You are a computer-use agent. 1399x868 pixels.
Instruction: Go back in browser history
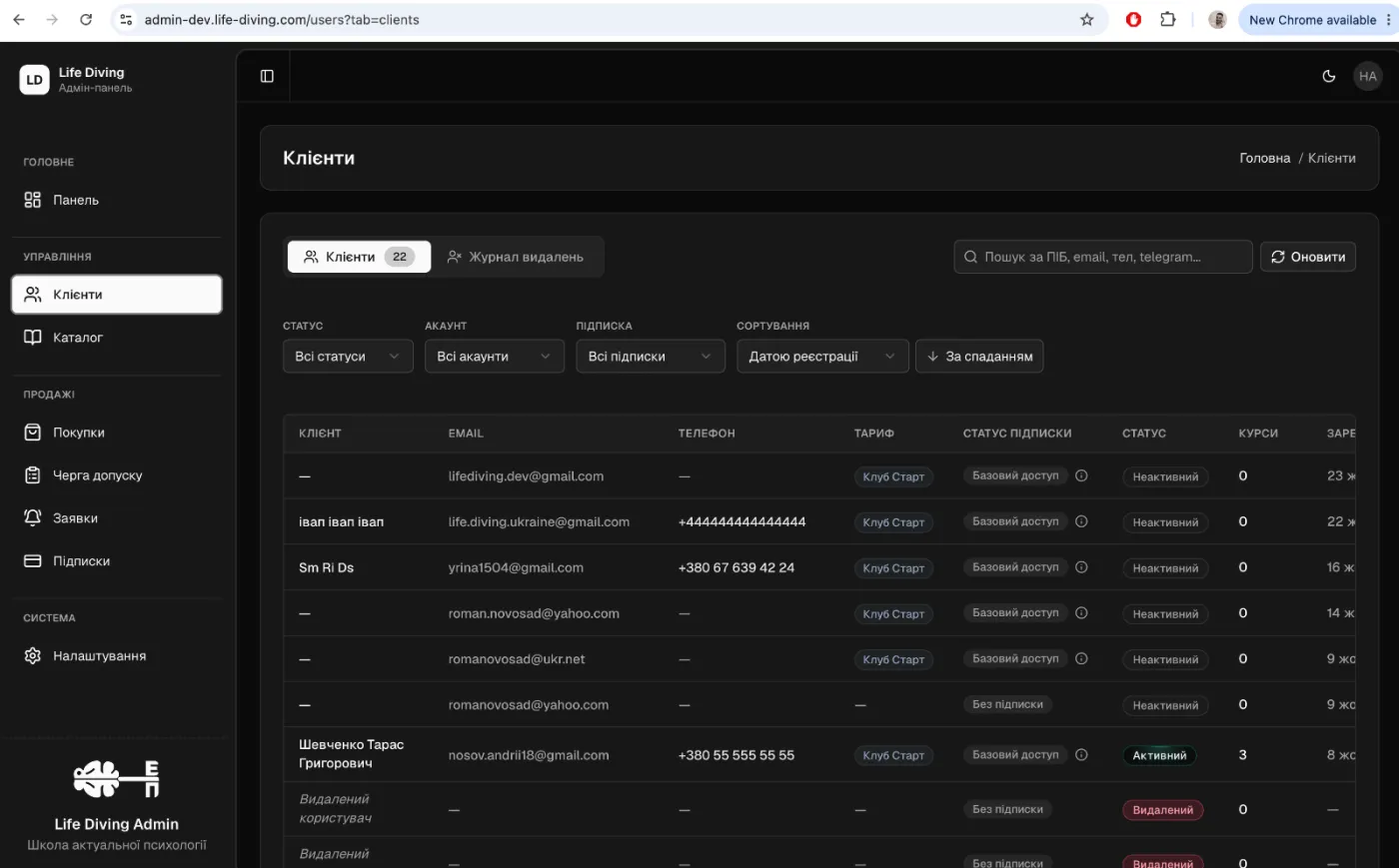pos(19,19)
